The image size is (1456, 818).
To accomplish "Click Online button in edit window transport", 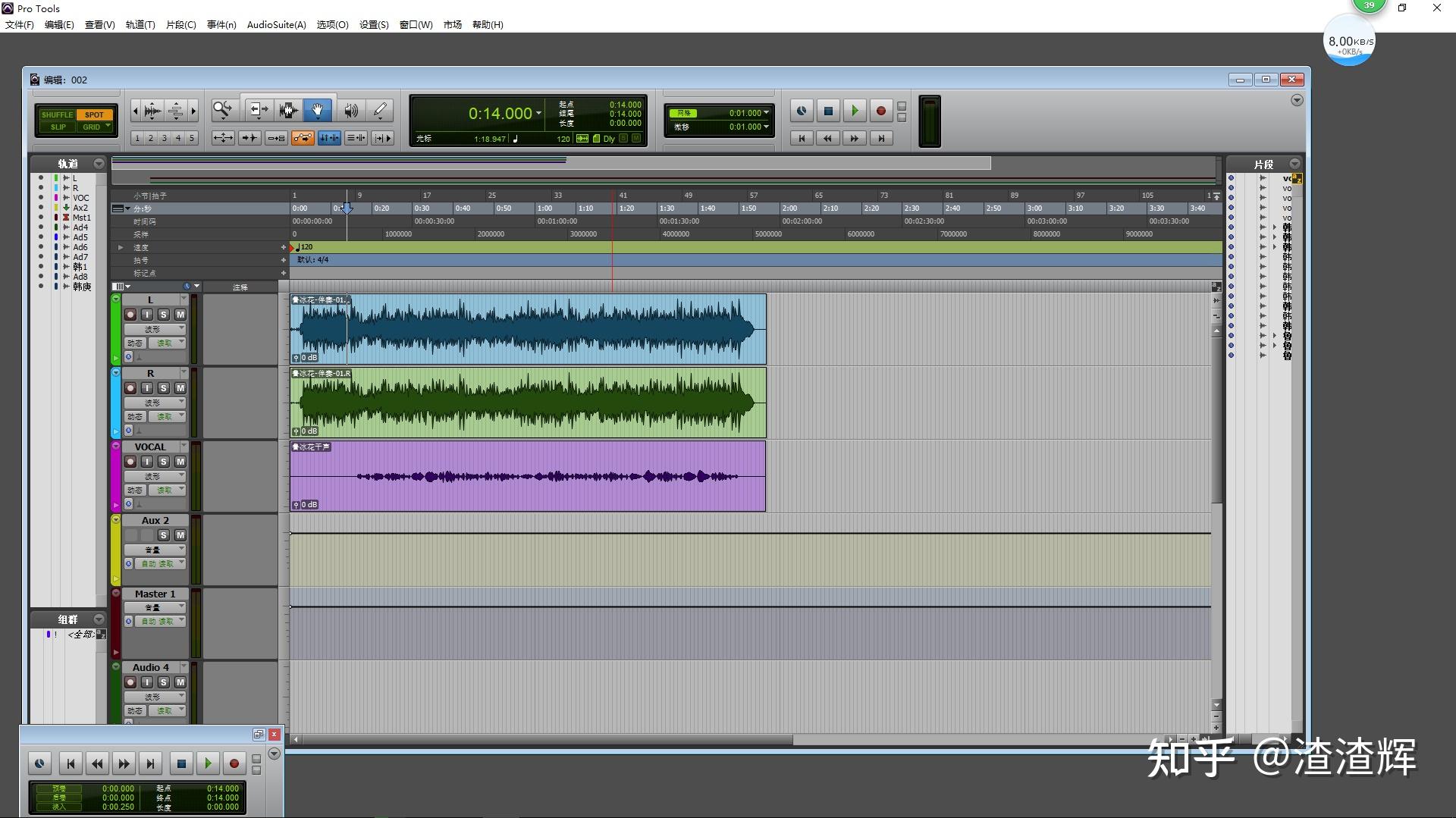I will 802,111.
